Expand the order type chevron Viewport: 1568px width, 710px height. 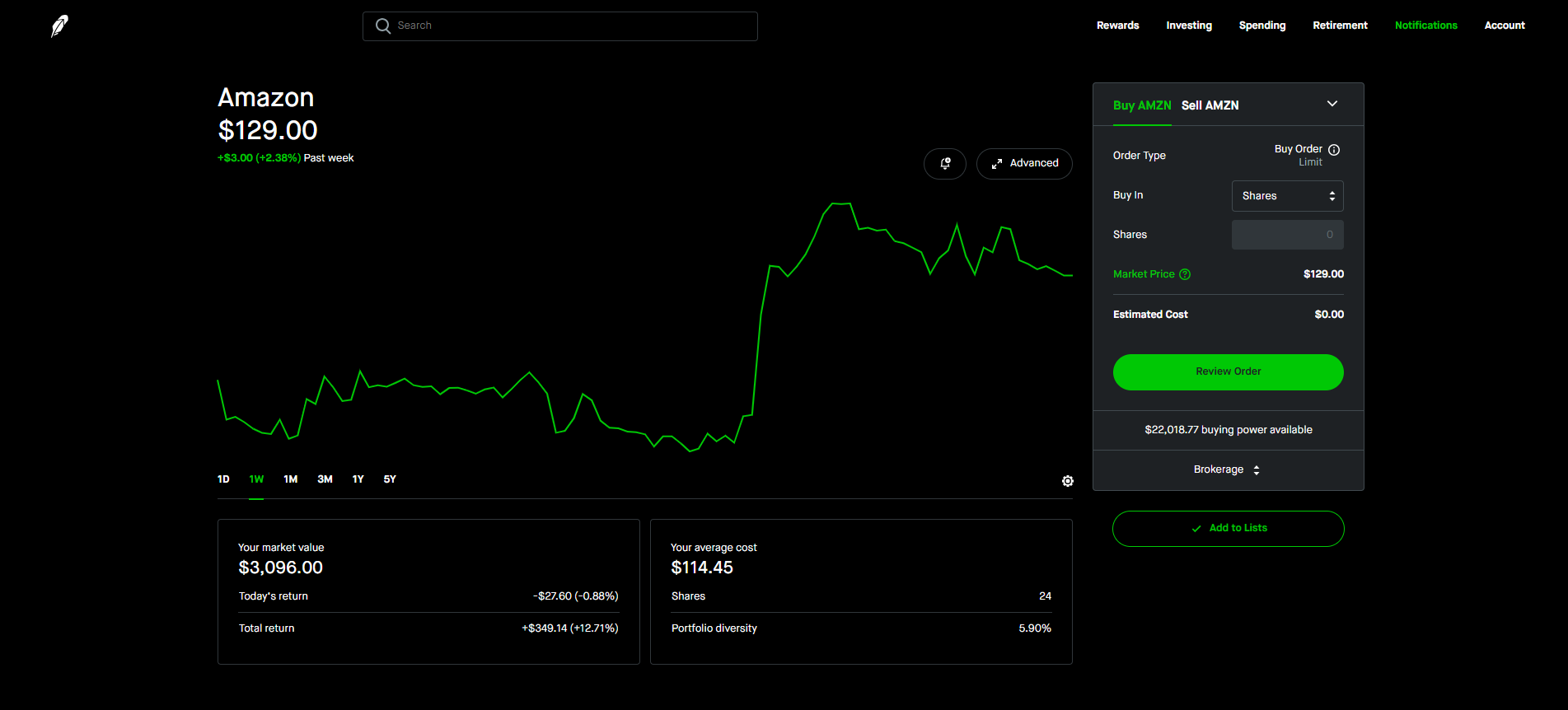[1332, 104]
